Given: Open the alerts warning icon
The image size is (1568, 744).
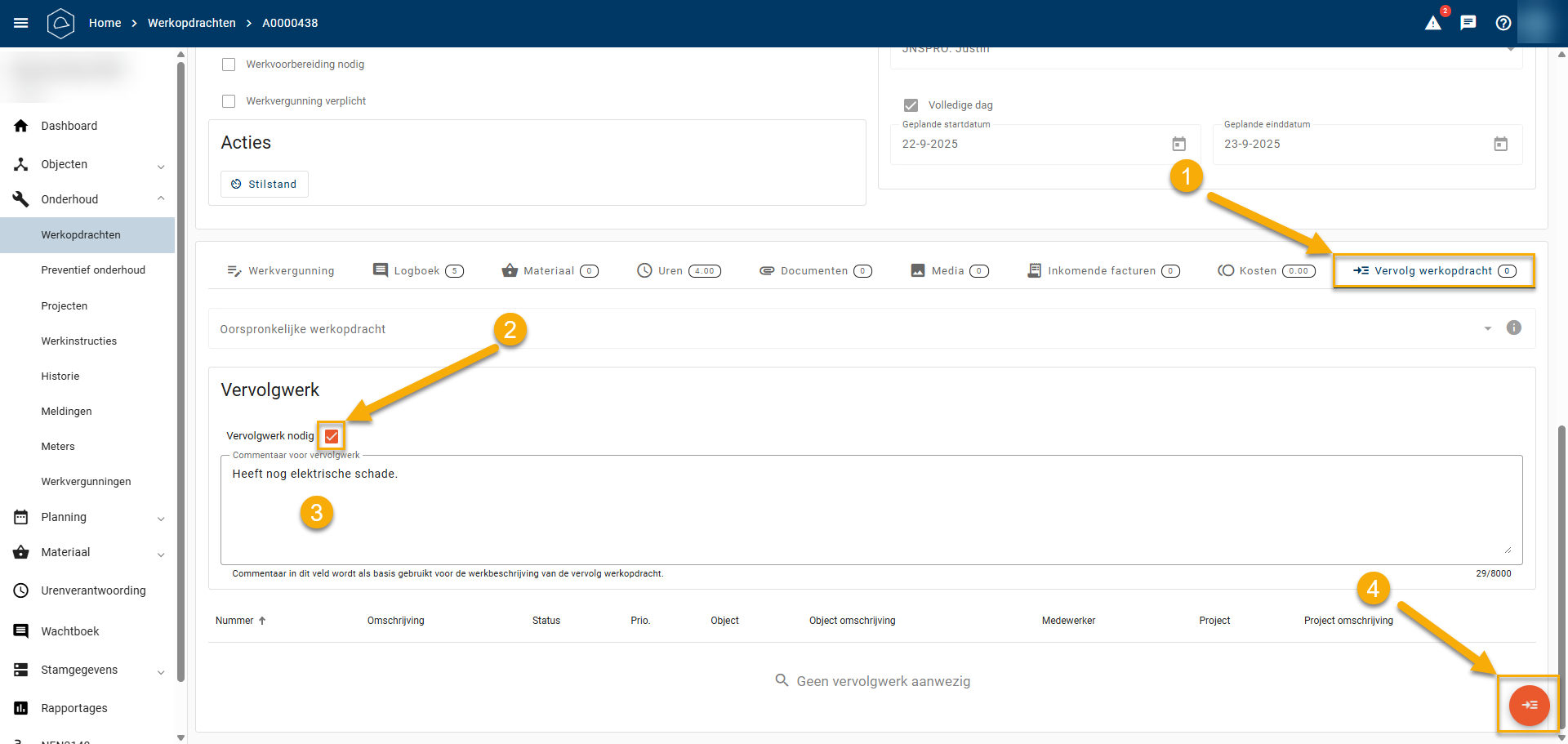Looking at the screenshot, I should pyautogui.click(x=1433, y=23).
